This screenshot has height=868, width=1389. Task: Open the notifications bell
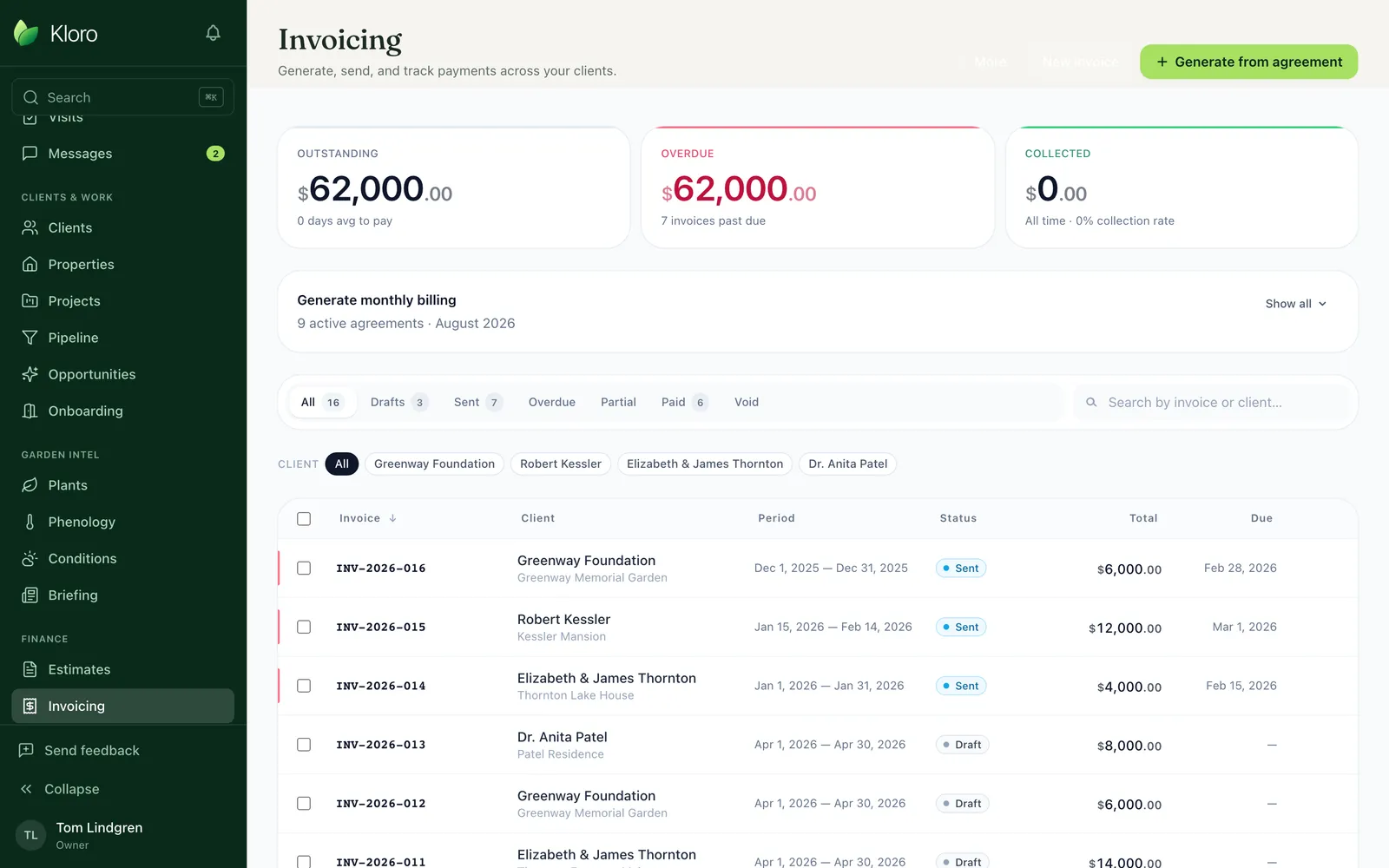point(213,33)
